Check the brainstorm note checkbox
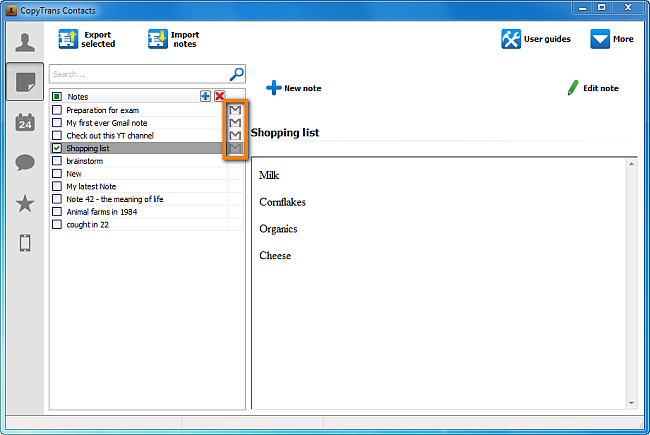Image resolution: width=650 pixels, height=435 pixels. click(57, 161)
